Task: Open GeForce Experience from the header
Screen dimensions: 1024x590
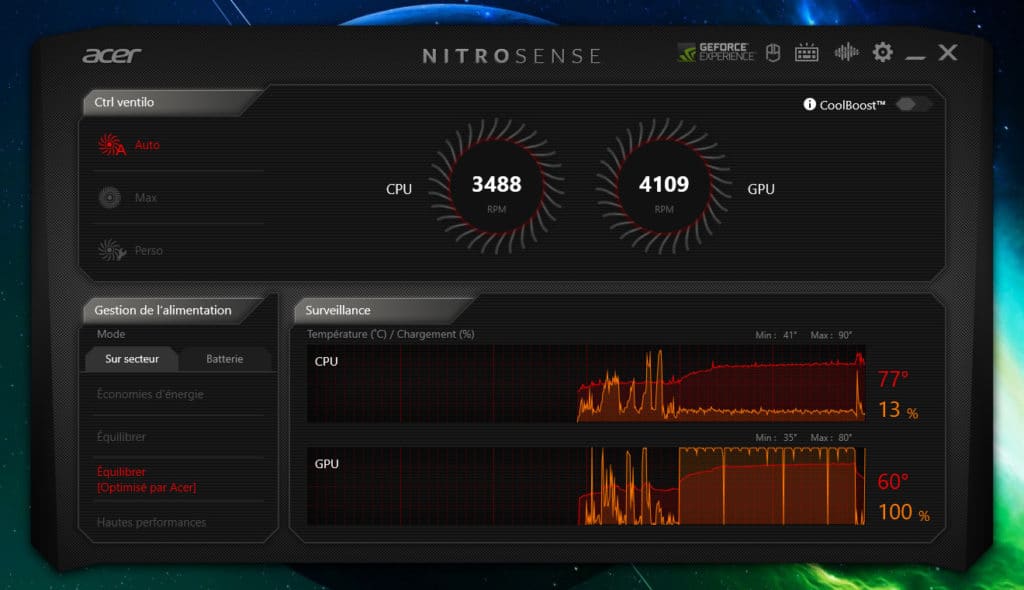Action: (716, 52)
